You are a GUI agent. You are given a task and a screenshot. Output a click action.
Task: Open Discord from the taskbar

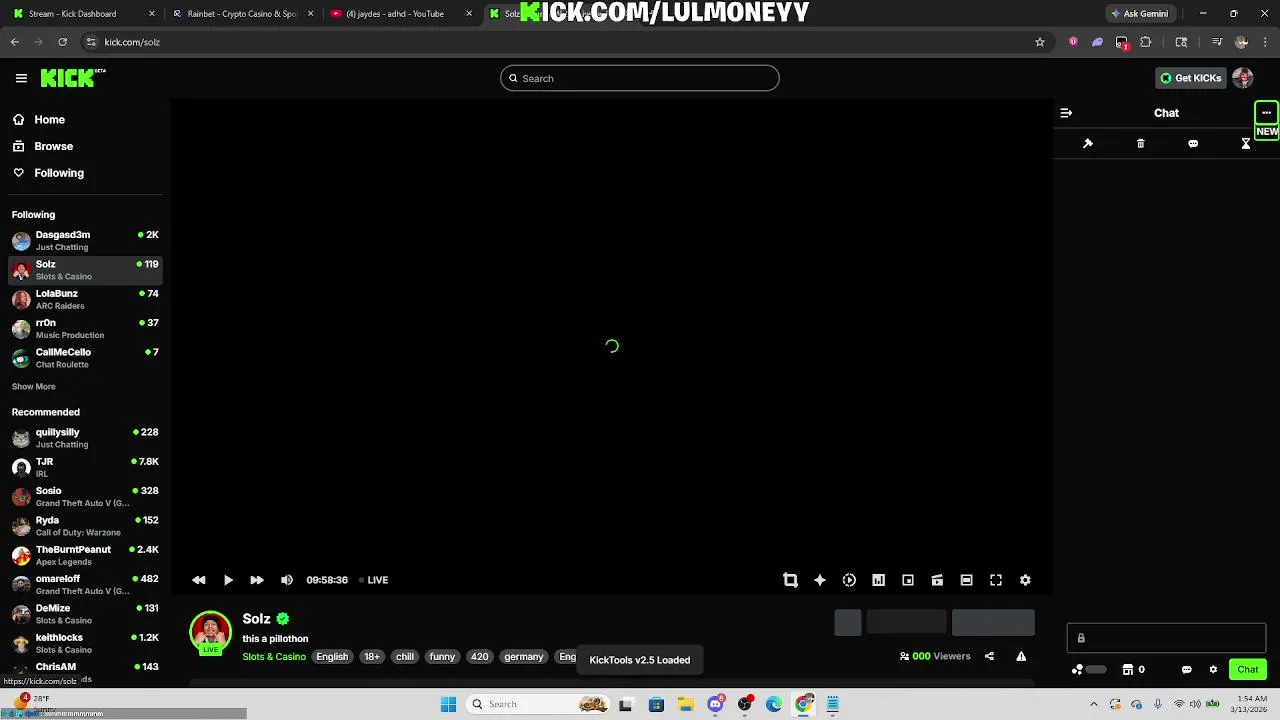click(715, 704)
